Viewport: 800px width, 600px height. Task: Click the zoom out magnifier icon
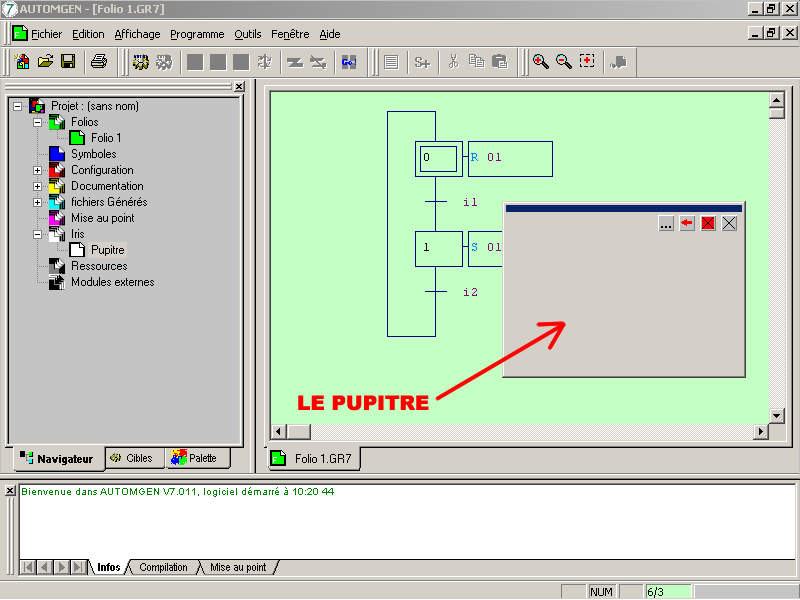(564, 62)
